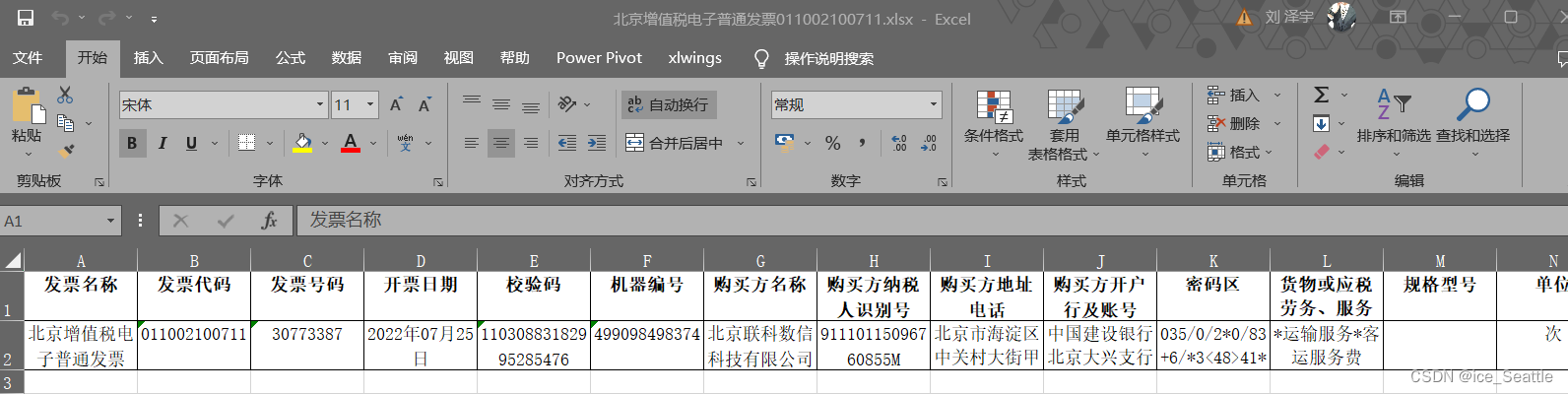
Task: Open Conditional Formatting (条件格式)
Action: (x=994, y=122)
